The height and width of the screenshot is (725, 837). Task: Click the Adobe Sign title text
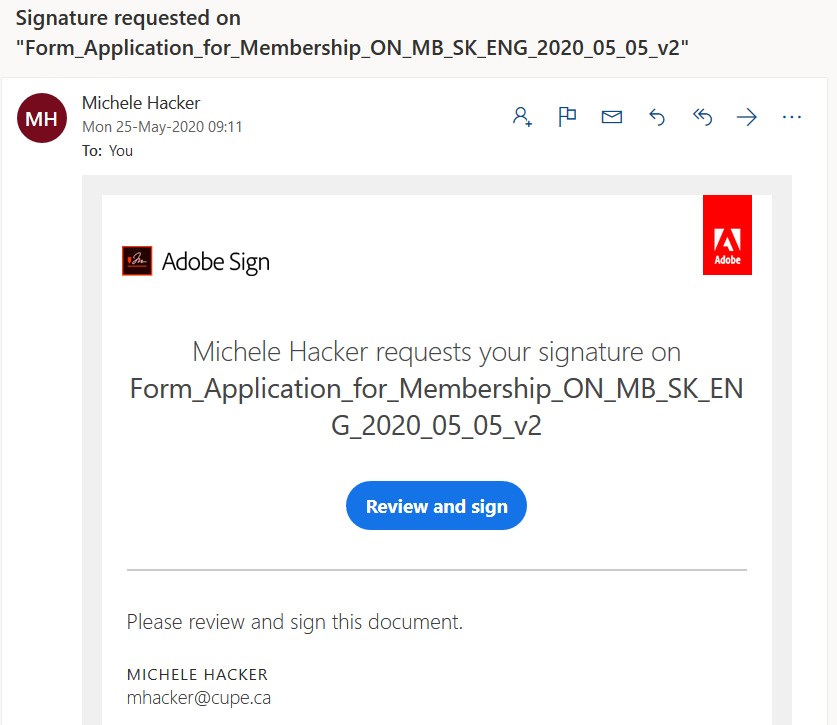pos(216,262)
